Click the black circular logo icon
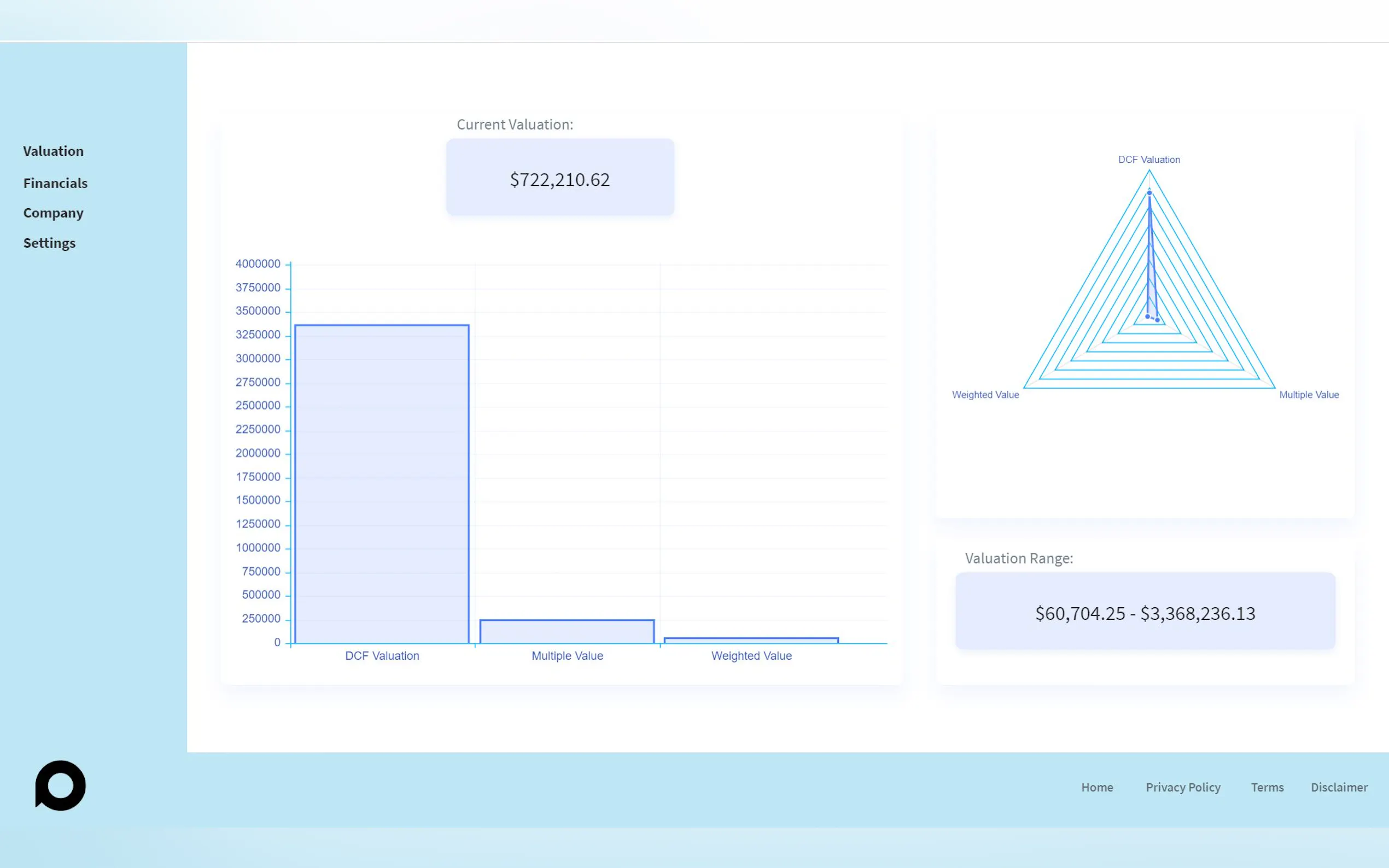 [60, 785]
